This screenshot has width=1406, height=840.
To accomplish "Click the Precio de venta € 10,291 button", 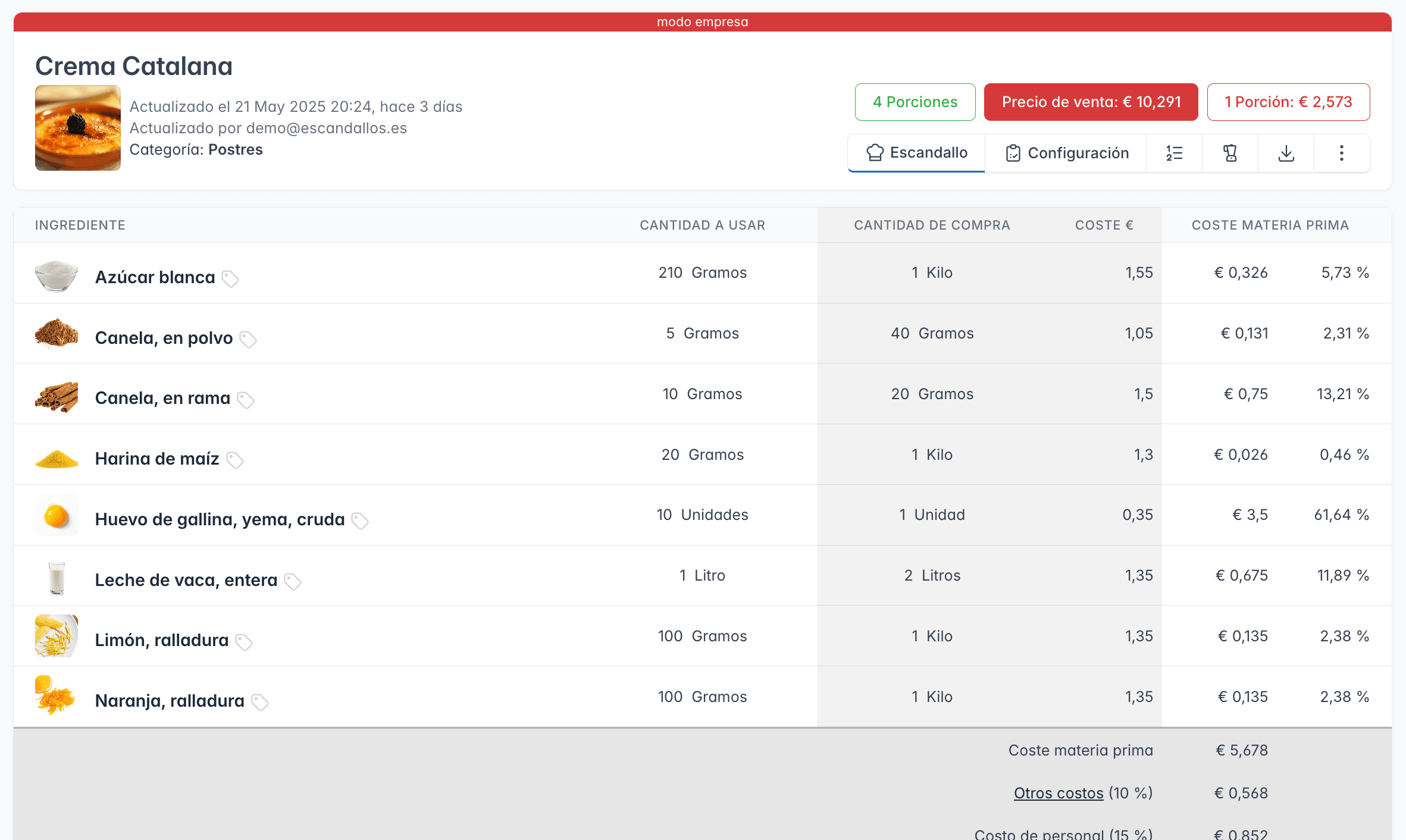I will 1091,102.
